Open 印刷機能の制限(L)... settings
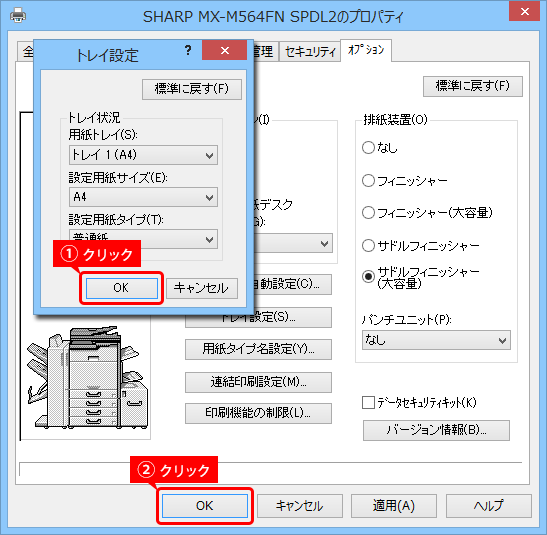Viewport: 547px width, 535px height. [x=258, y=413]
